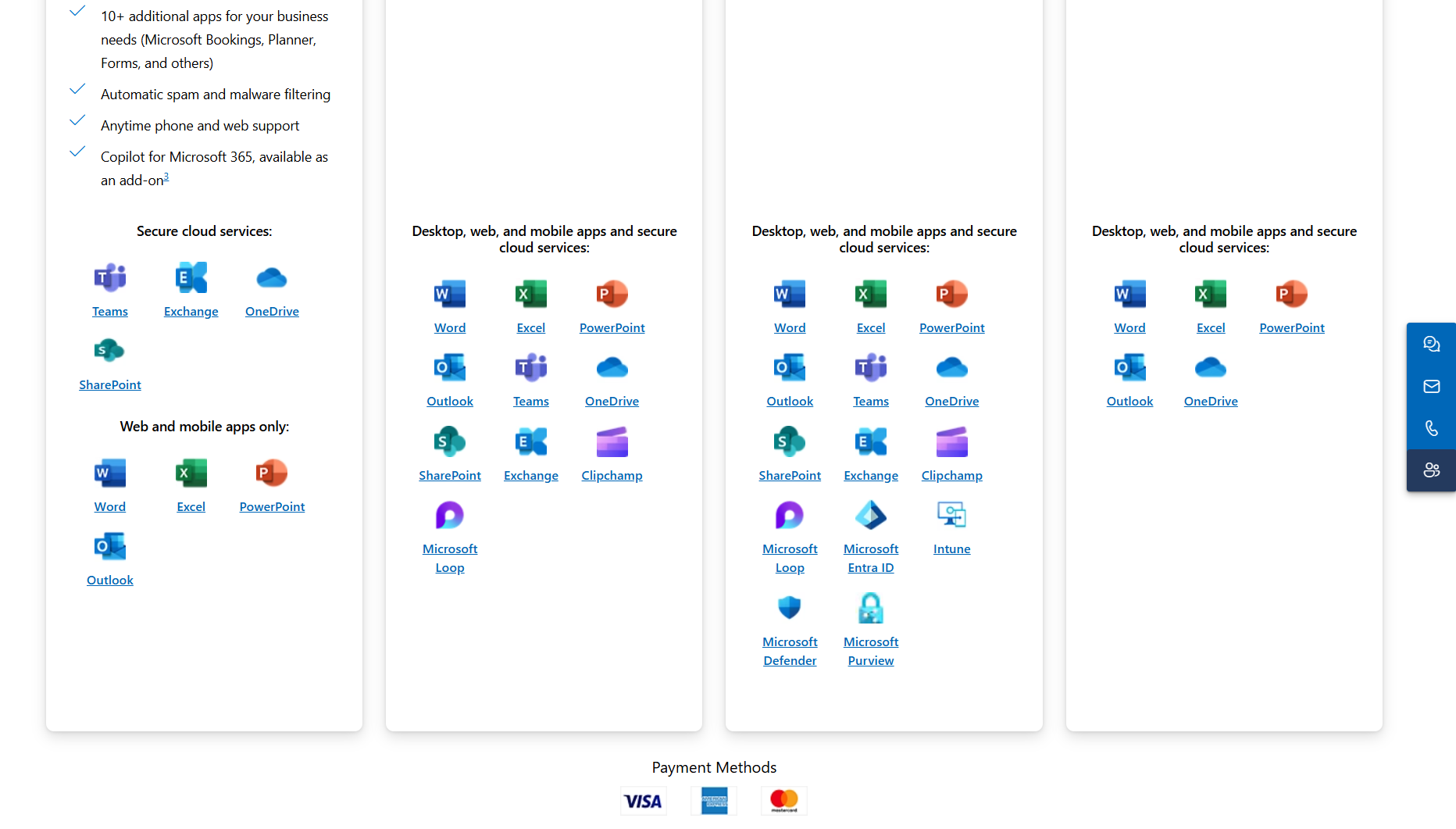Follow the Microsoft Entra ID text link
Viewport: 1456px width, 829px height.
[870, 559]
